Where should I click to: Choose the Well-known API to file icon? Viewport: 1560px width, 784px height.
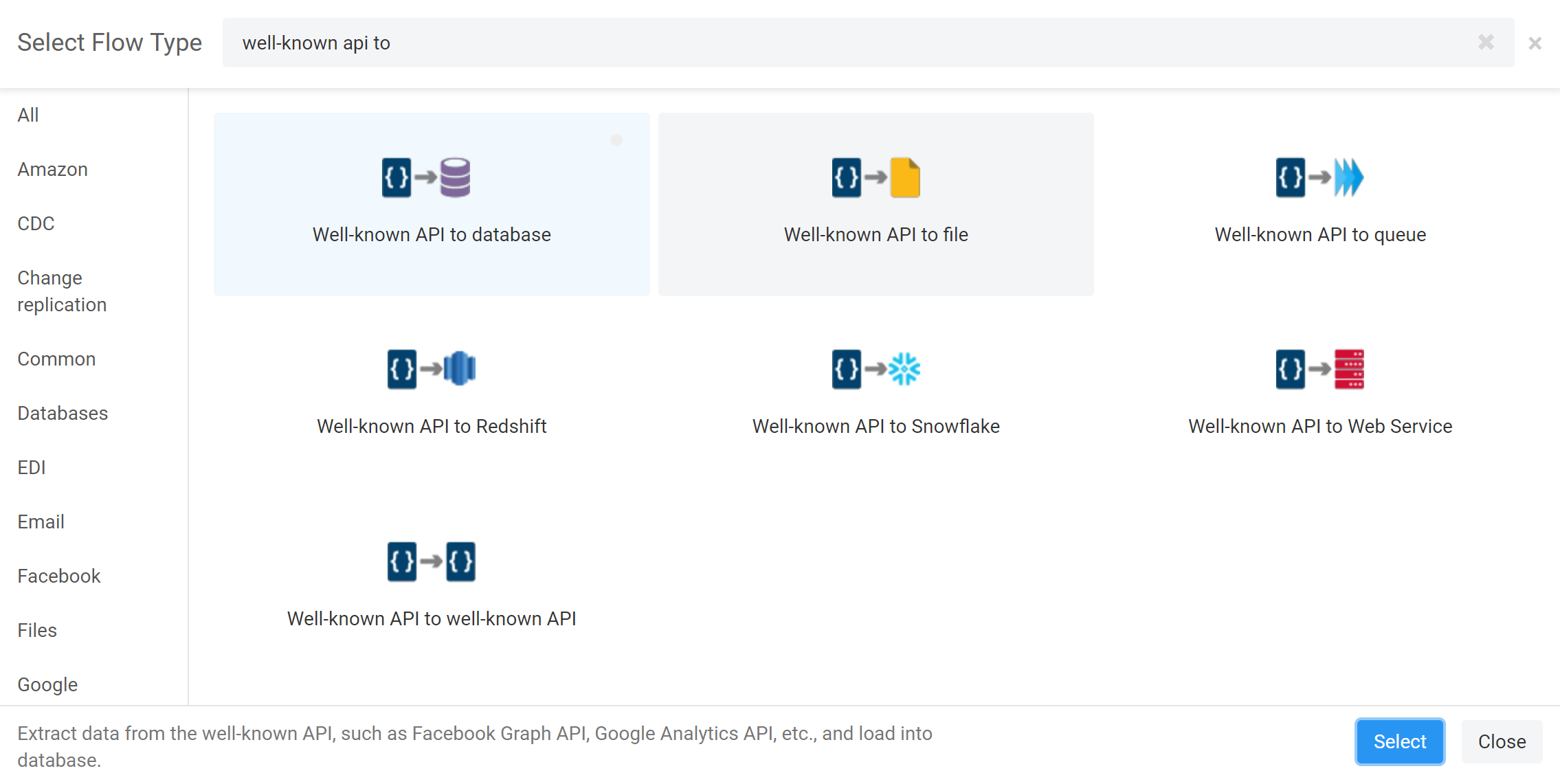click(x=876, y=177)
